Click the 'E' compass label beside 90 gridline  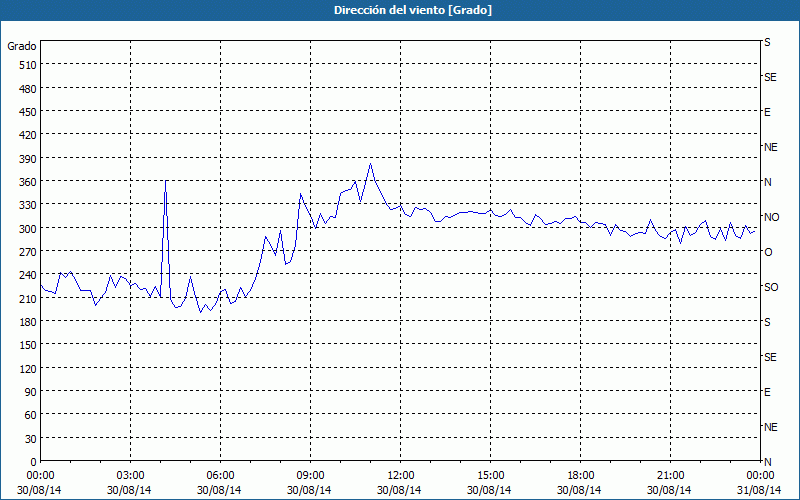(x=767, y=392)
